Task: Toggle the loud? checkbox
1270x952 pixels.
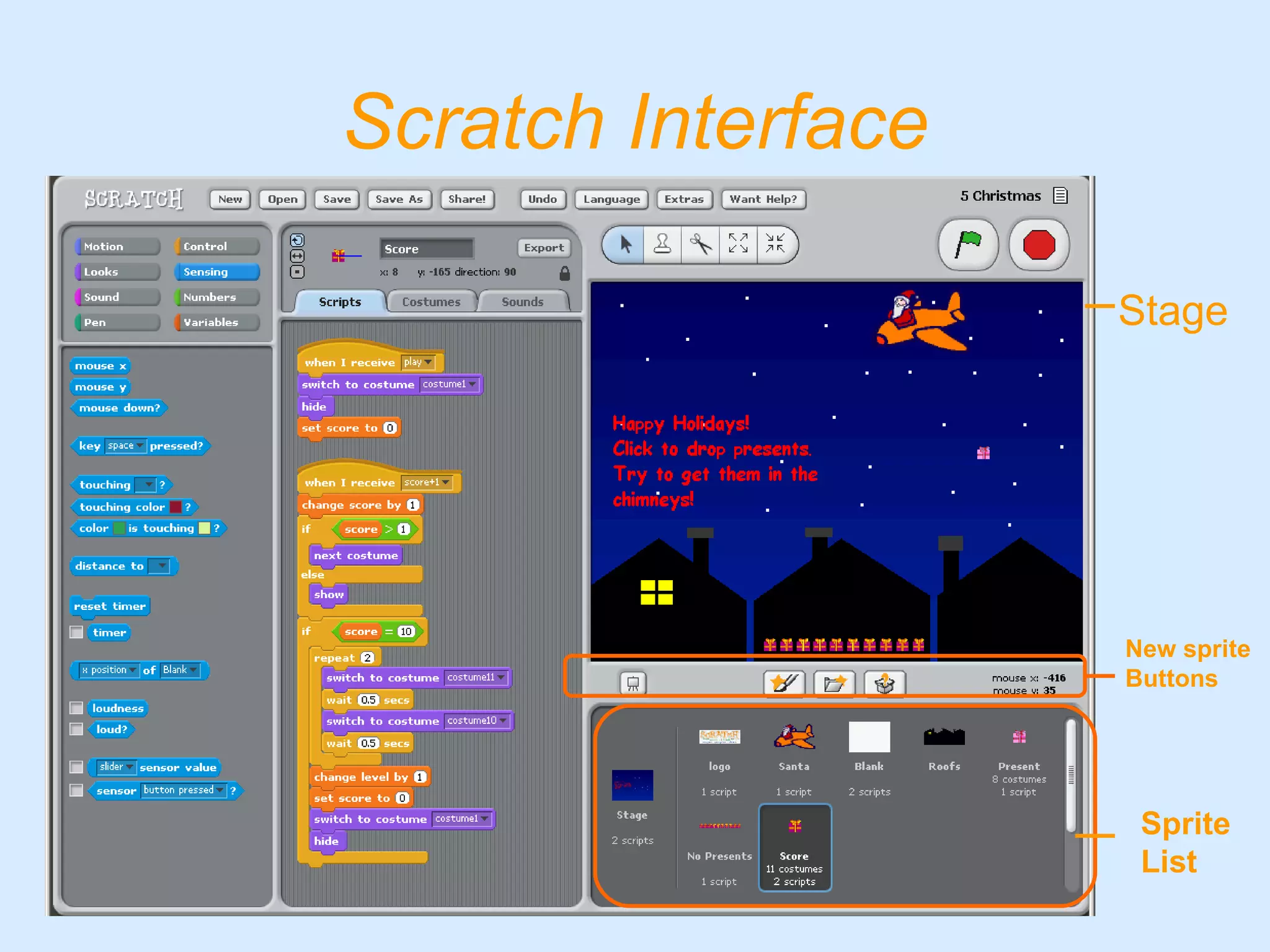Action: tap(76, 729)
